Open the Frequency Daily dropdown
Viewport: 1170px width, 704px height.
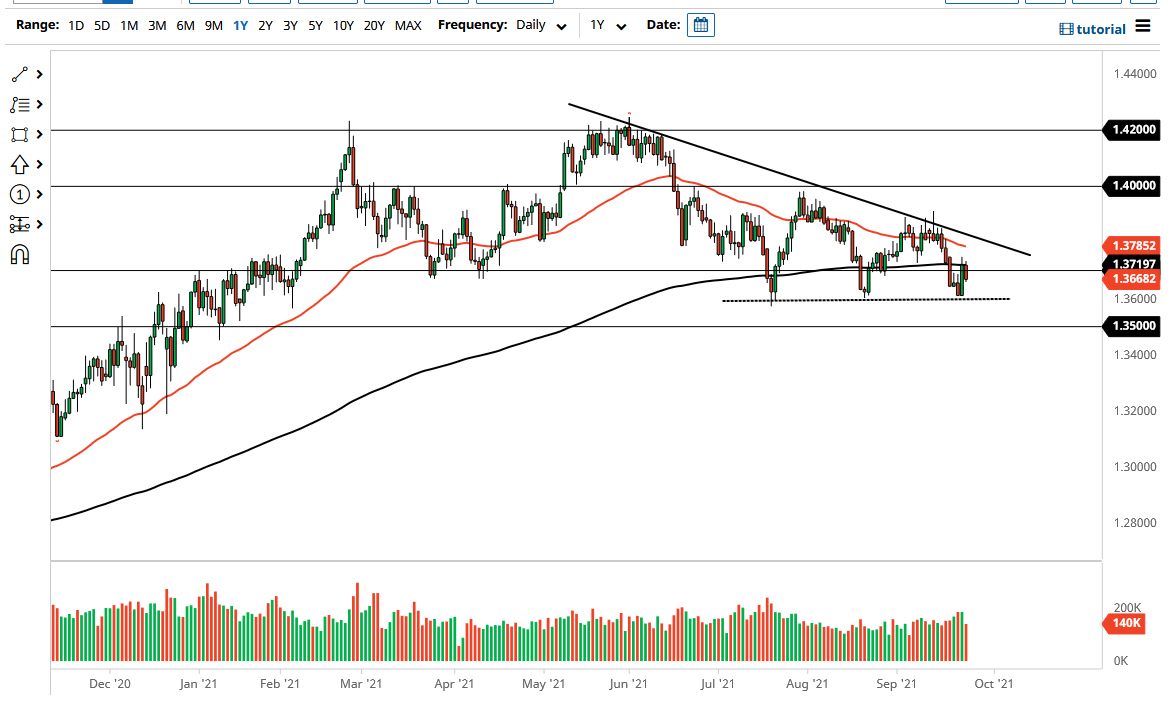pos(541,25)
